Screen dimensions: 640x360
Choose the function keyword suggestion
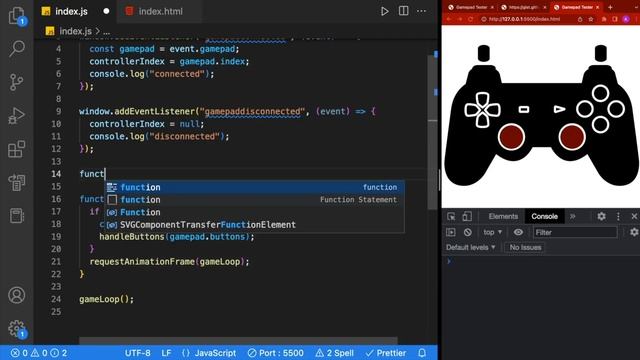point(255,187)
